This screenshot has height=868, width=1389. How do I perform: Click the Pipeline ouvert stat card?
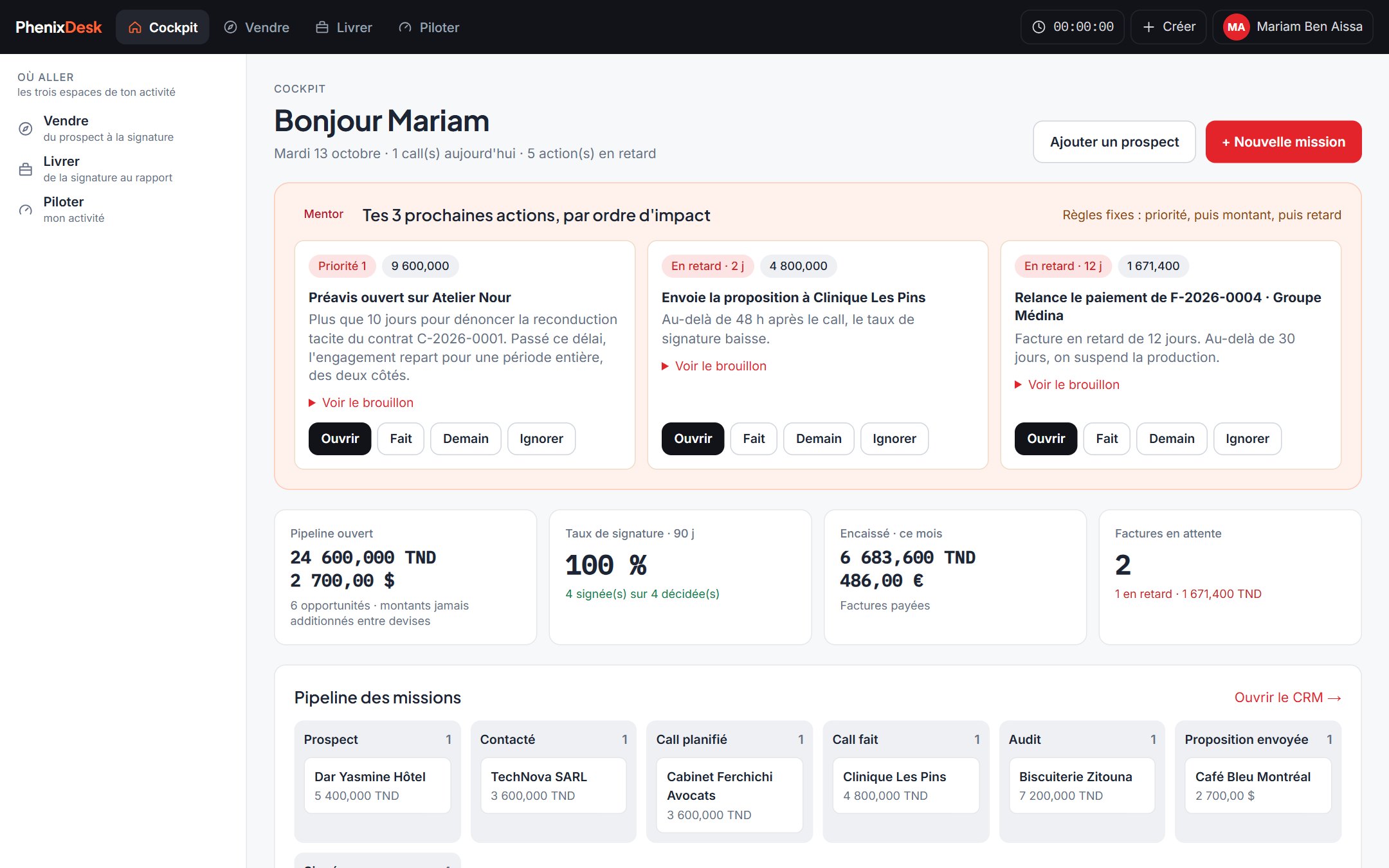tap(405, 577)
